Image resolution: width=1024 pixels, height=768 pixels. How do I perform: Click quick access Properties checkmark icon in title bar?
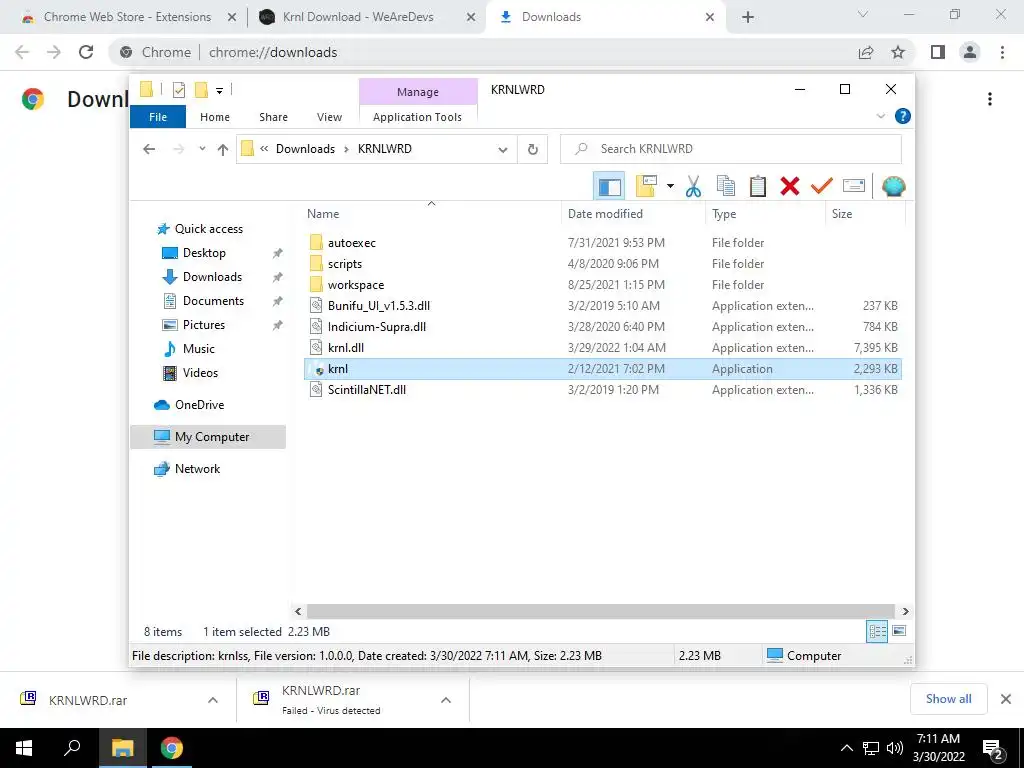[x=179, y=89]
